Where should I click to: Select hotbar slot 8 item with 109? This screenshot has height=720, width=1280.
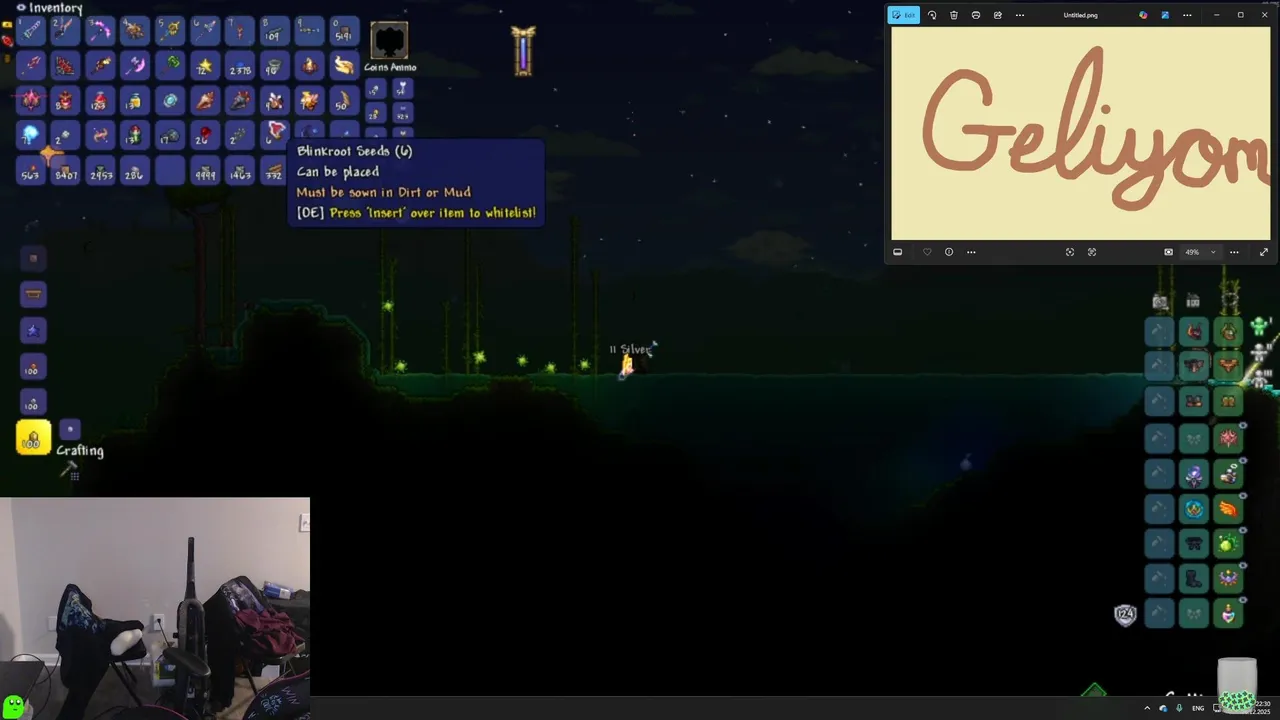[x=274, y=32]
